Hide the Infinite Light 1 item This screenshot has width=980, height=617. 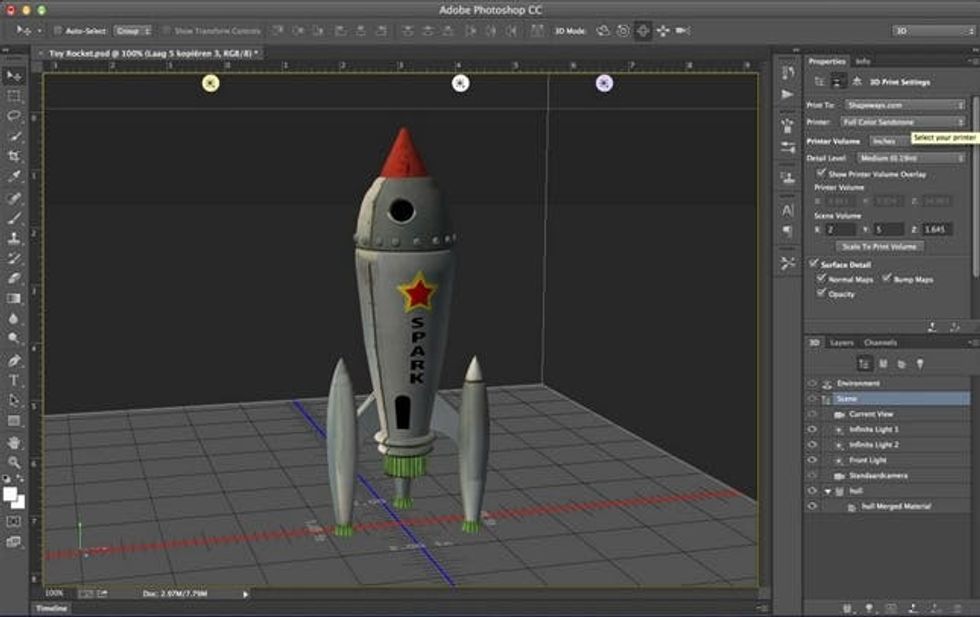tap(812, 429)
